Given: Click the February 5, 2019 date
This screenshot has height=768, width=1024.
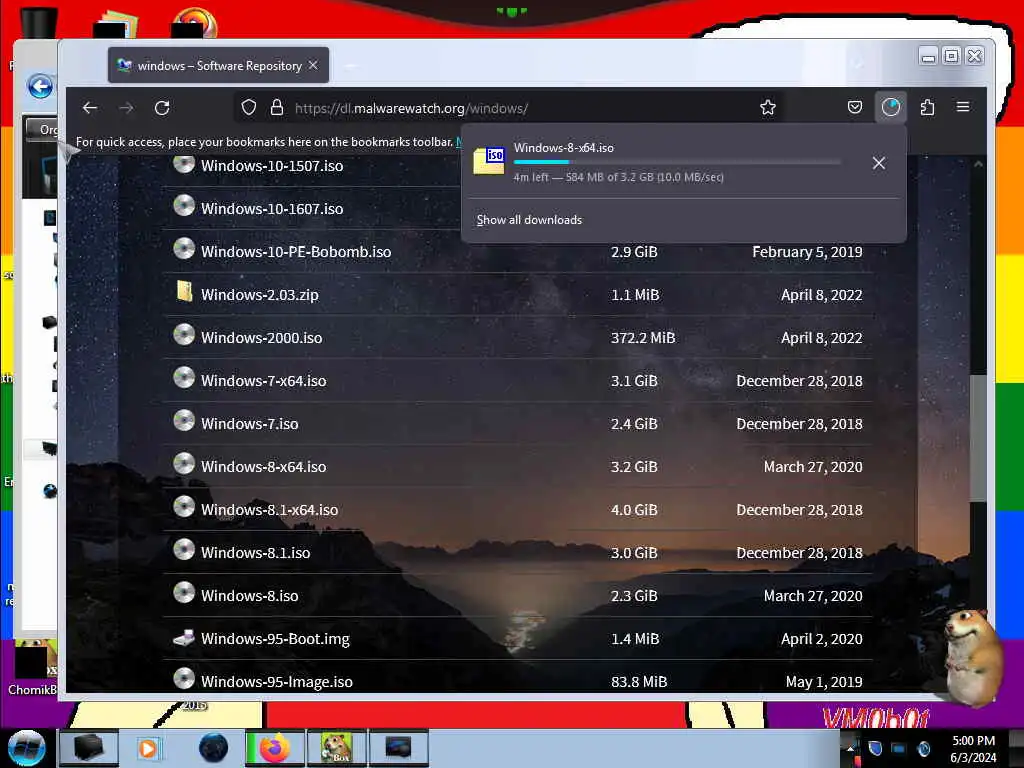Looking at the screenshot, I should click(807, 252).
